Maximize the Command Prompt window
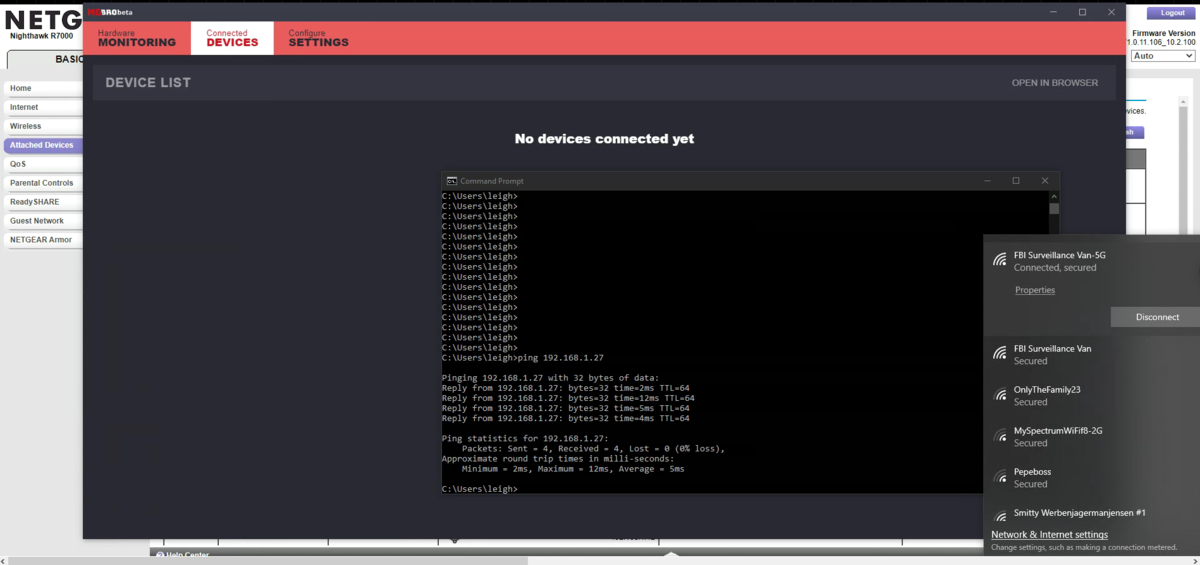This screenshot has height=565, width=1200. pos(1016,181)
